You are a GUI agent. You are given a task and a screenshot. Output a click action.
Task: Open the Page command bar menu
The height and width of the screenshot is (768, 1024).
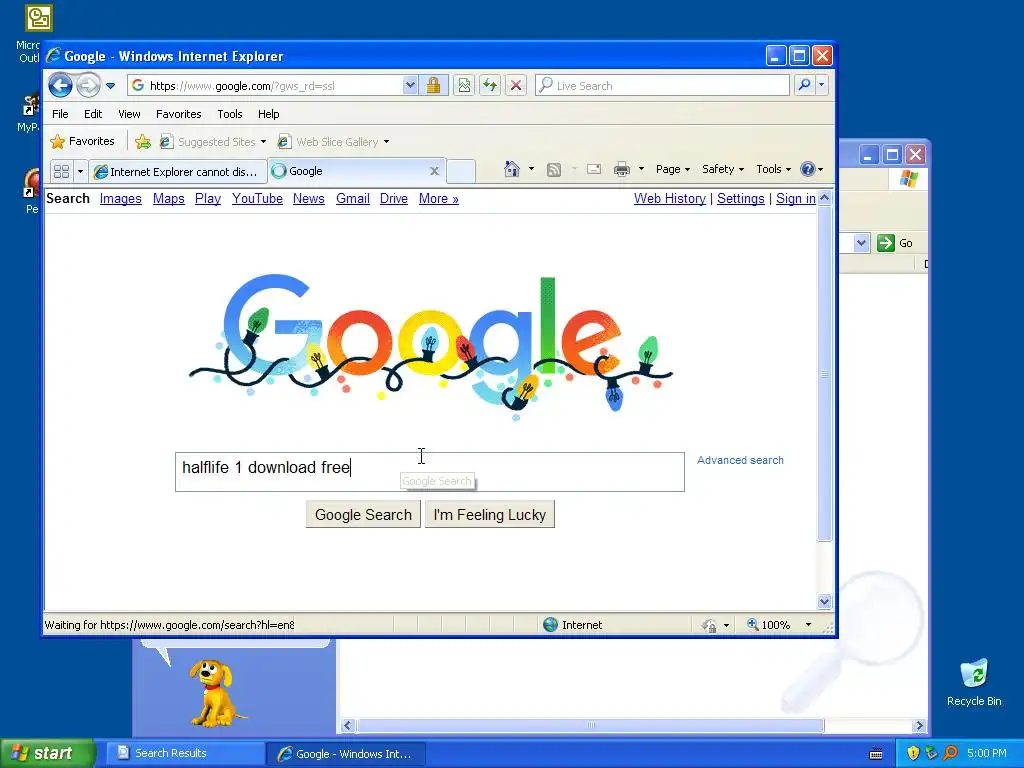pyautogui.click(x=673, y=169)
